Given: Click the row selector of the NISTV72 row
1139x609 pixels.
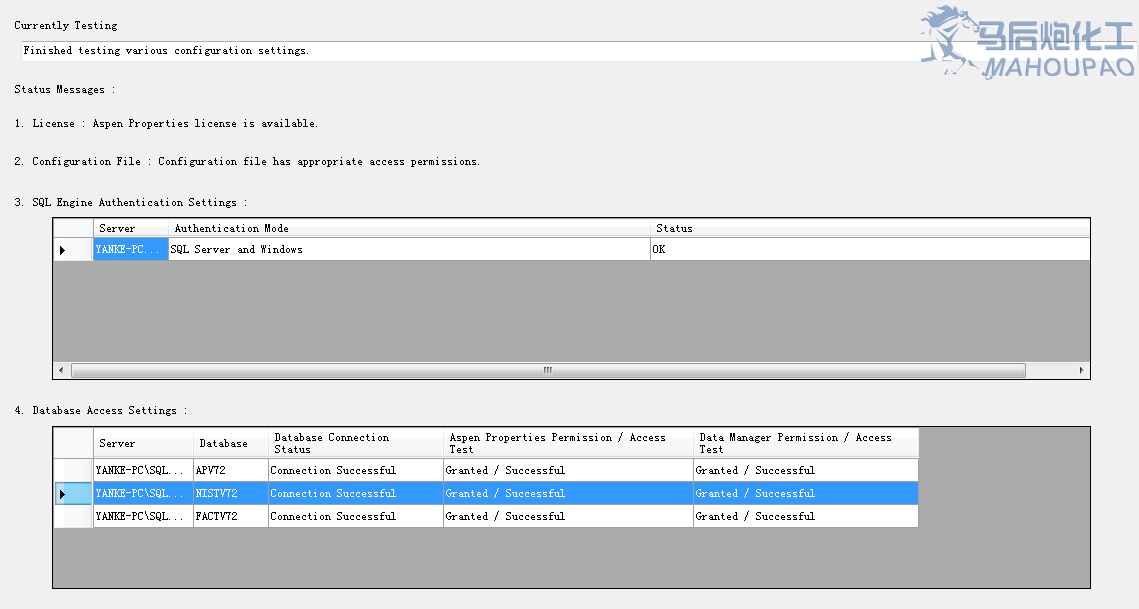Looking at the screenshot, I should coord(73,493).
